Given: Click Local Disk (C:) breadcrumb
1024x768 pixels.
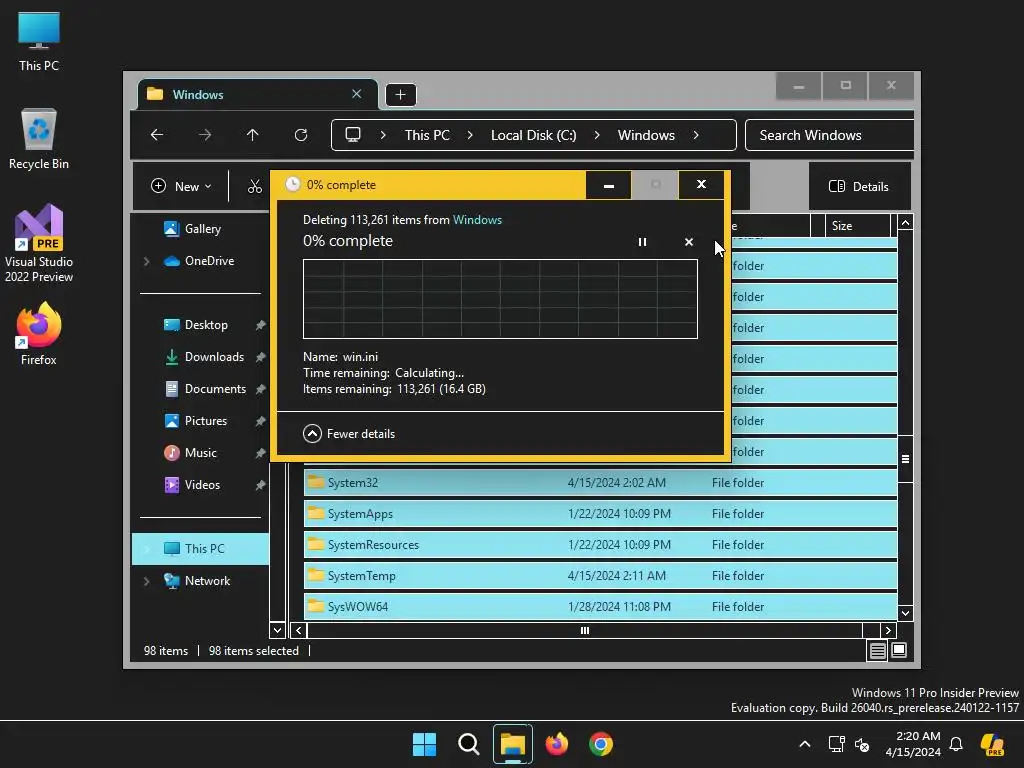Looking at the screenshot, I should [x=534, y=135].
